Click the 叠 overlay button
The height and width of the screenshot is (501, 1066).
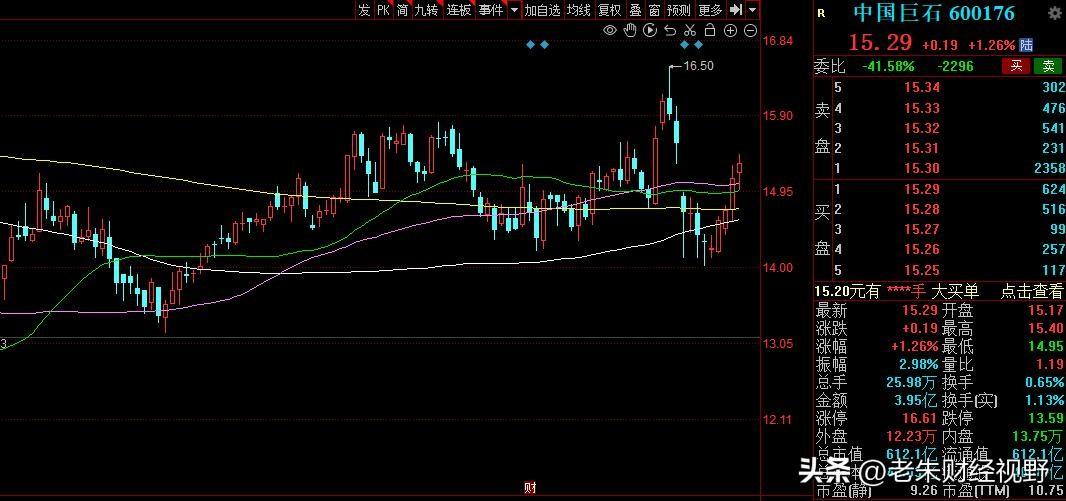[x=635, y=10]
